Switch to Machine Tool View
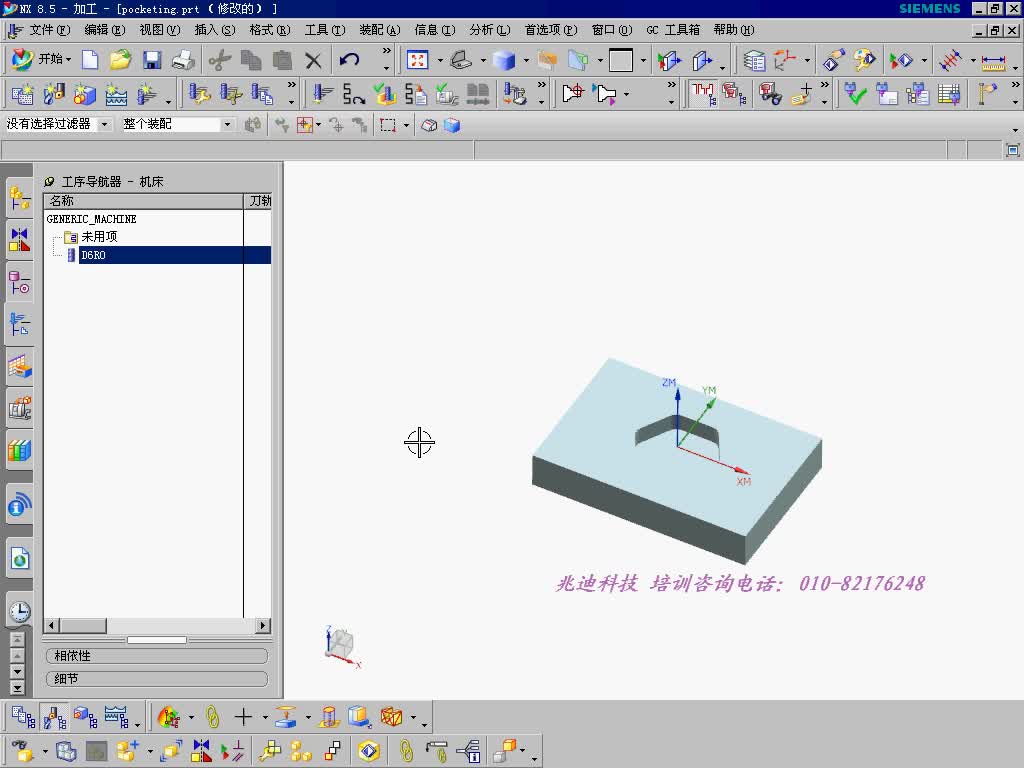This screenshot has height=768, width=1024. point(54,717)
